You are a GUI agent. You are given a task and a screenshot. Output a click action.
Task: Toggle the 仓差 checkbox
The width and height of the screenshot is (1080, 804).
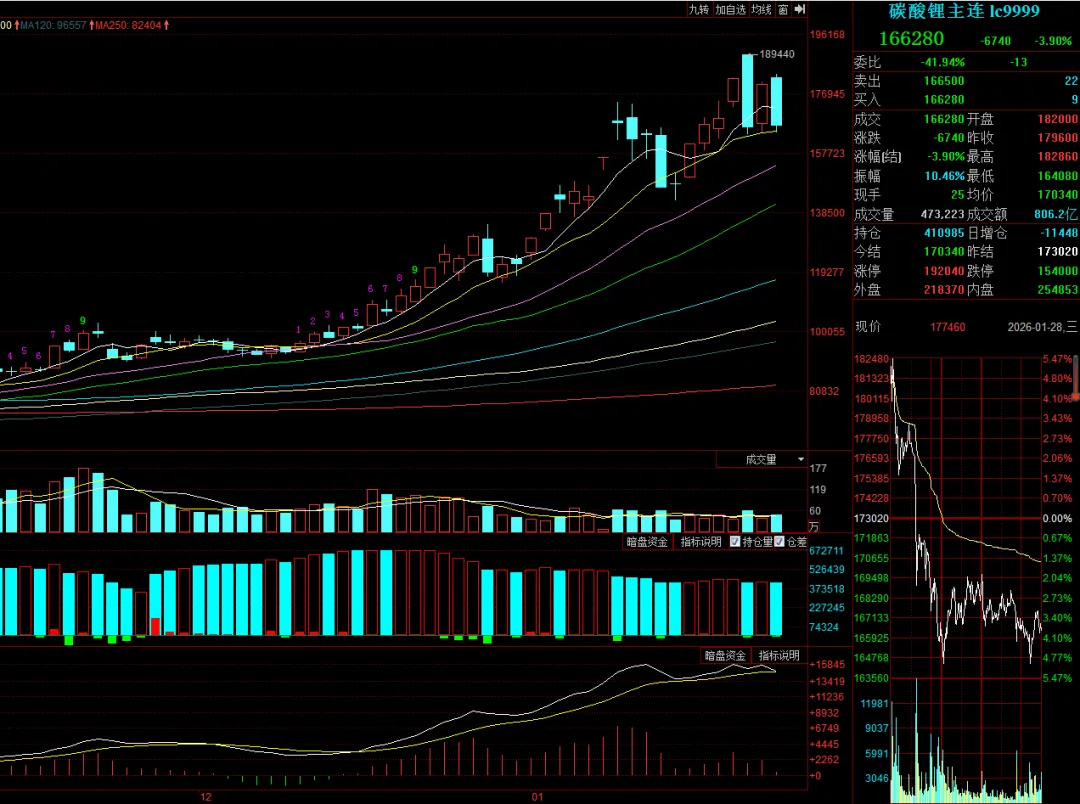coord(779,542)
